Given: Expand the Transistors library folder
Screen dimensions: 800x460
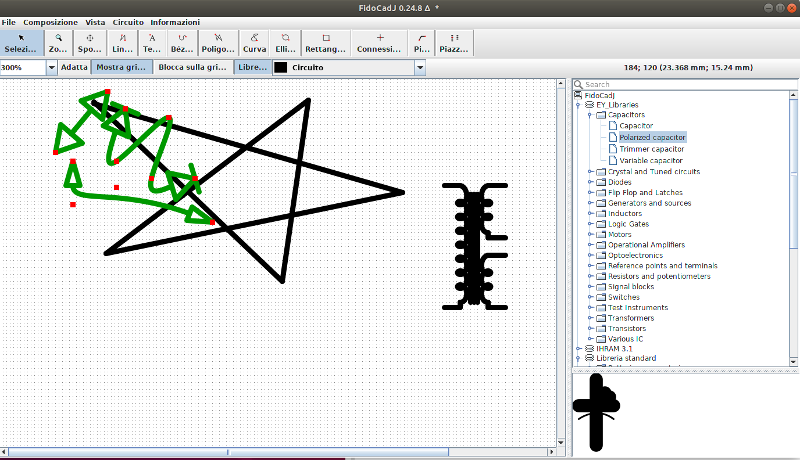Looking at the screenshot, I should (591, 328).
